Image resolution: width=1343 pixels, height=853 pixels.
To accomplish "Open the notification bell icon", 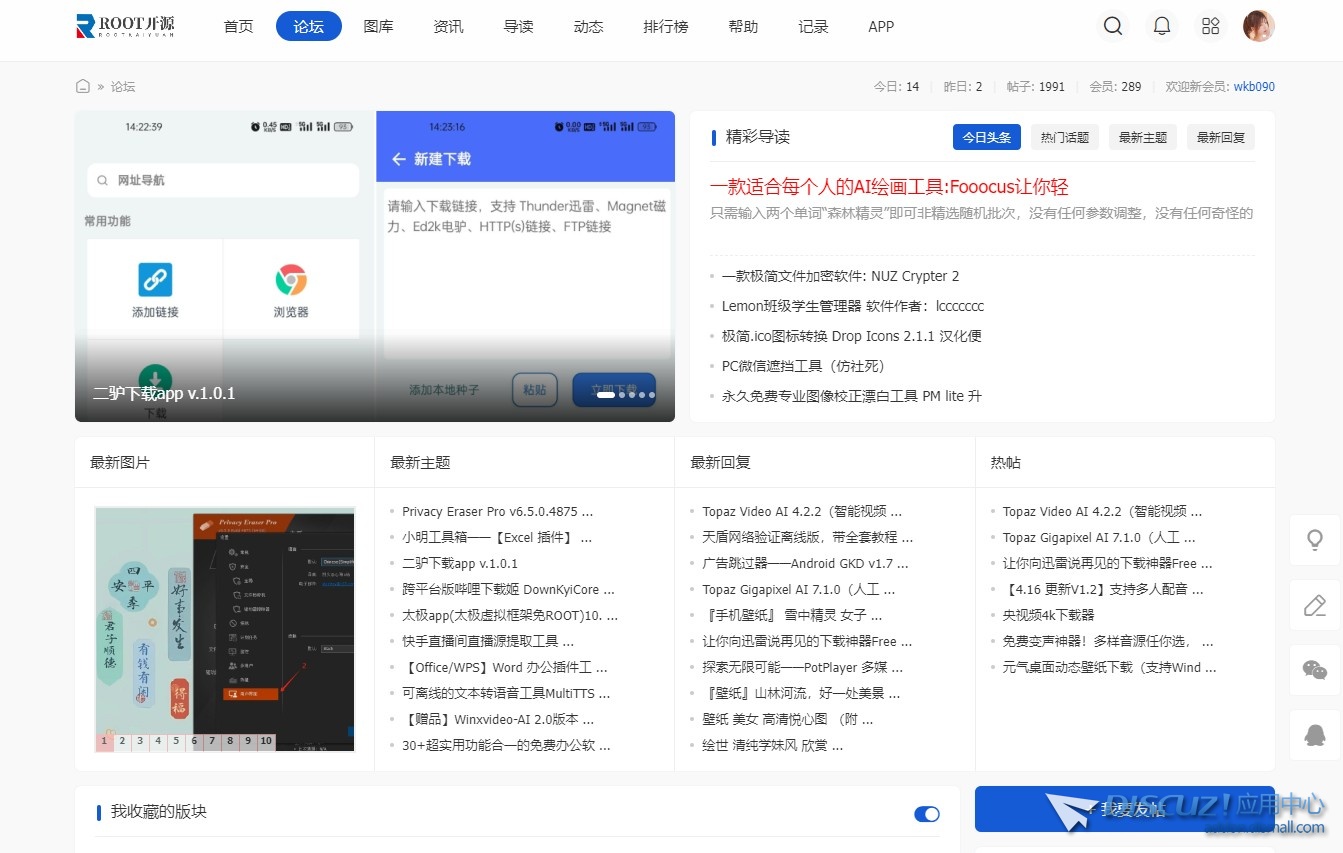I will point(1161,27).
